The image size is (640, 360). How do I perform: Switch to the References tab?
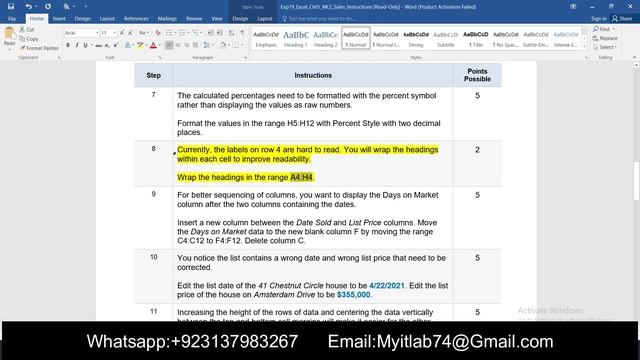pos(136,18)
